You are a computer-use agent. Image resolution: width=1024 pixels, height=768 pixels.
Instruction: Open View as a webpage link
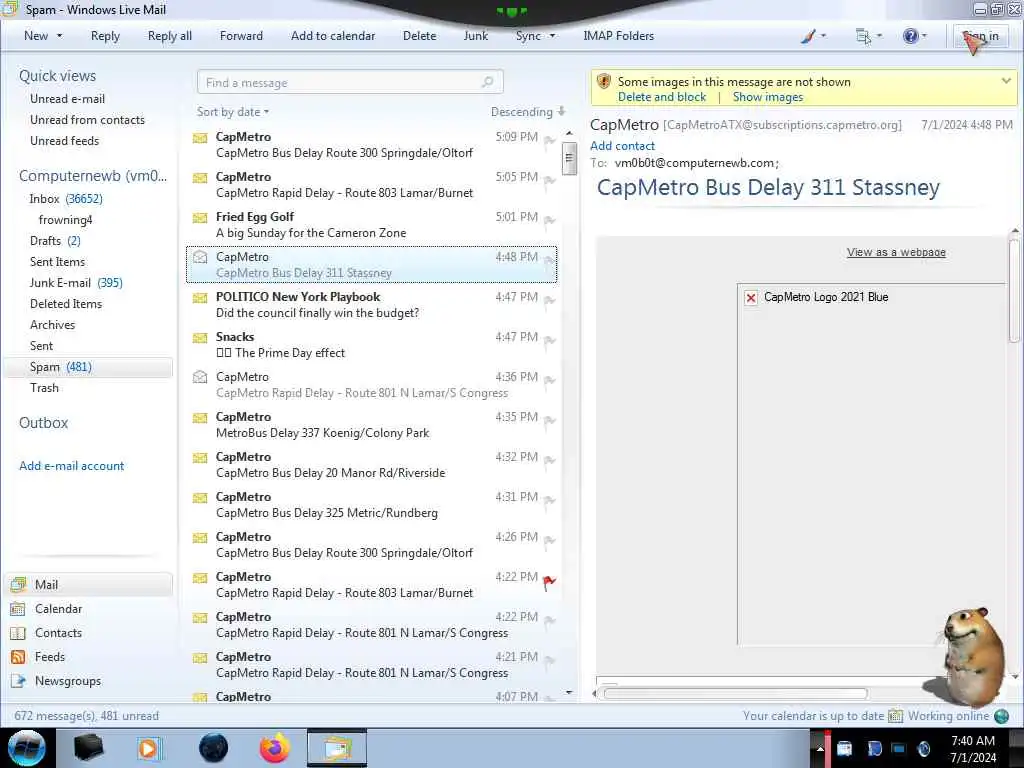click(x=896, y=252)
